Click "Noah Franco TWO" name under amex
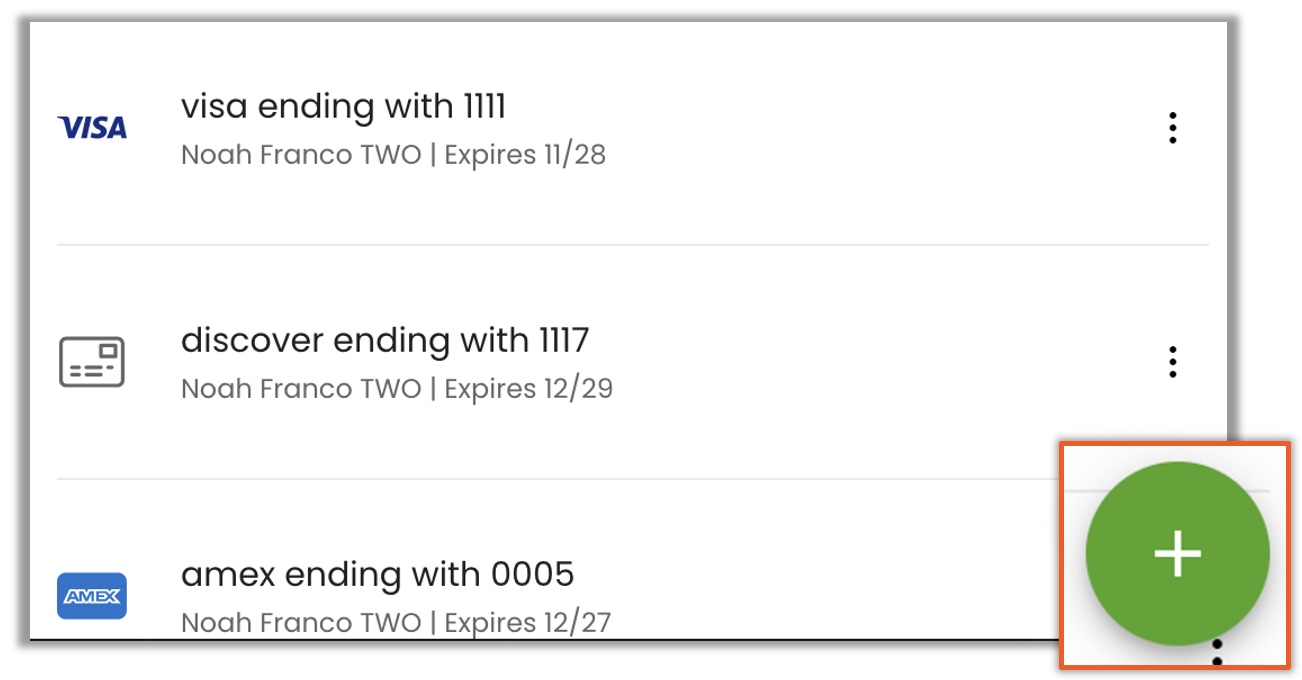 tap(301, 623)
